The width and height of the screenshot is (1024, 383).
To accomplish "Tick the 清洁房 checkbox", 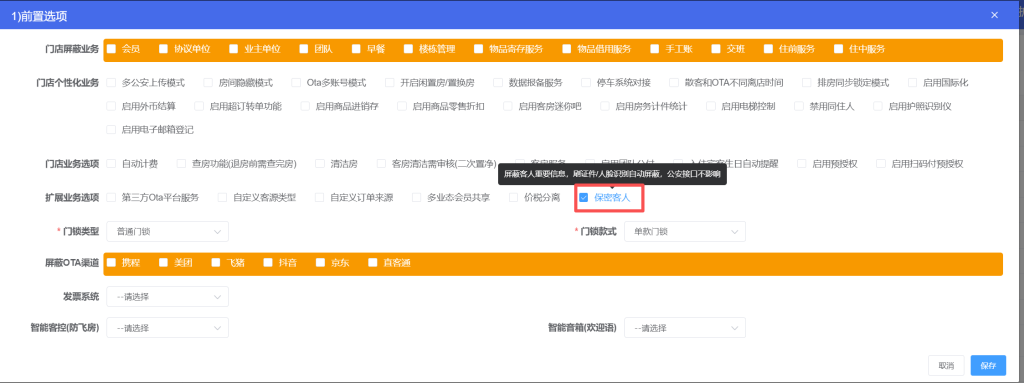I will (320, 163).
